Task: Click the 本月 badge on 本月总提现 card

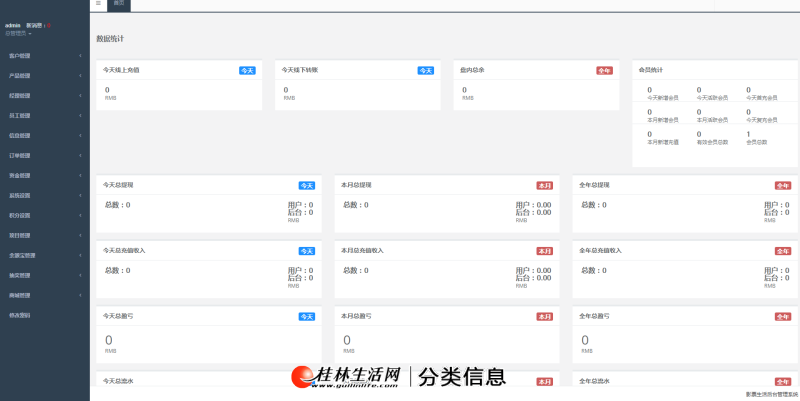Action: [544, 186]
